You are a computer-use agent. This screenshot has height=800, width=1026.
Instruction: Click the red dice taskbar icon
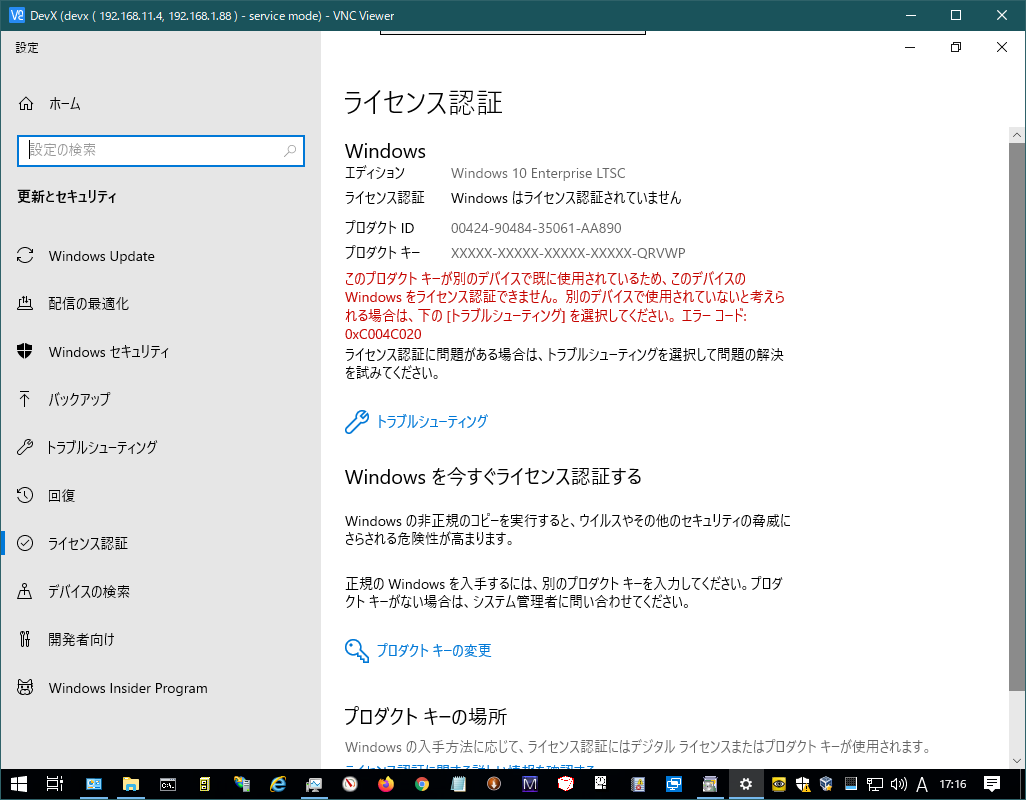click(x=566, y=784)
